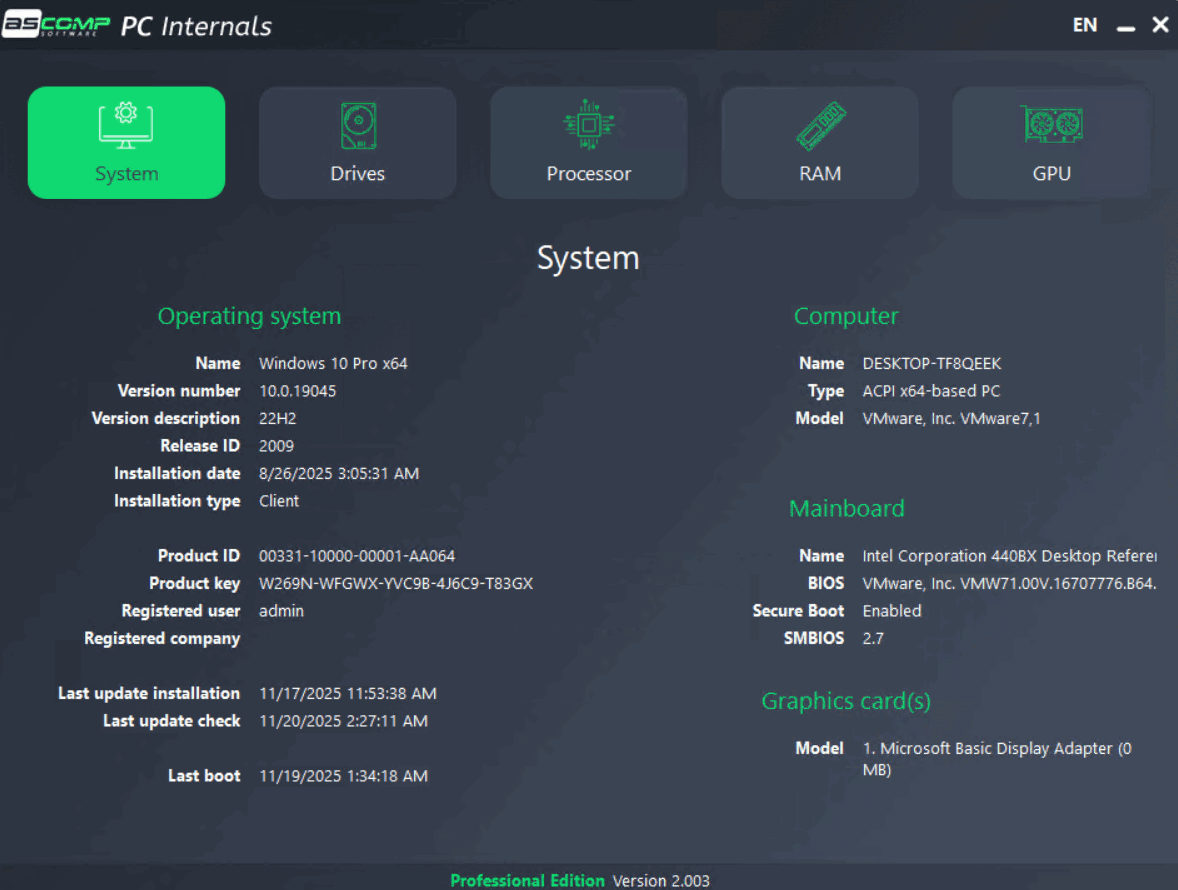Go to the GPU tab
Viewport: 1178px width, 890px height.
[x=1051, y=143]
